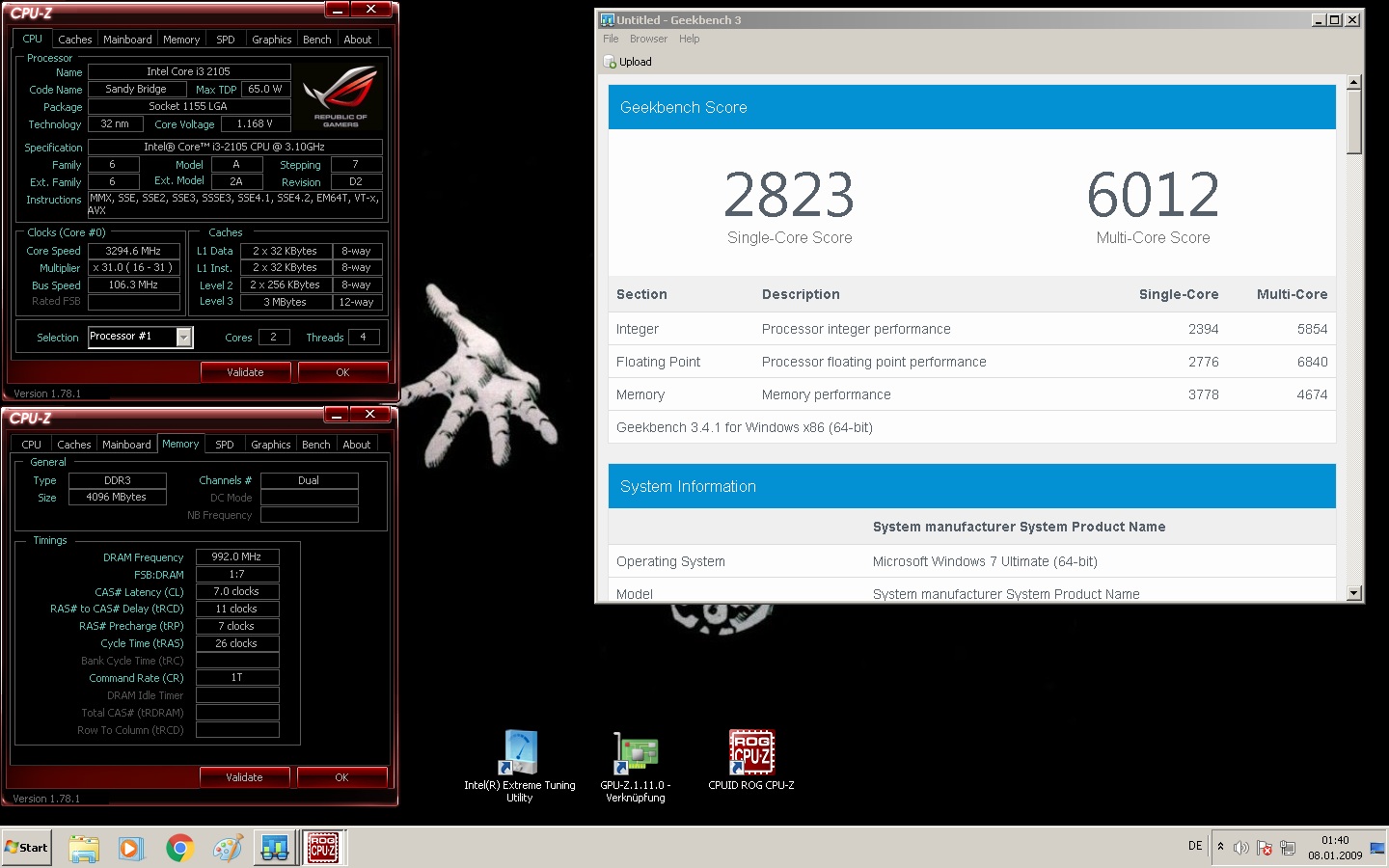Close the bottom CPU-Z Memory window
1389x868 pixels.
pos(369,415)
